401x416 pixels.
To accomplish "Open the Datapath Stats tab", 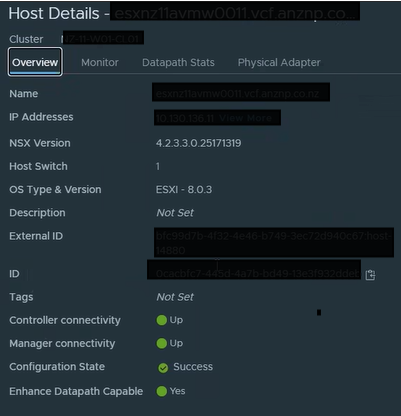I will point(178,62).
